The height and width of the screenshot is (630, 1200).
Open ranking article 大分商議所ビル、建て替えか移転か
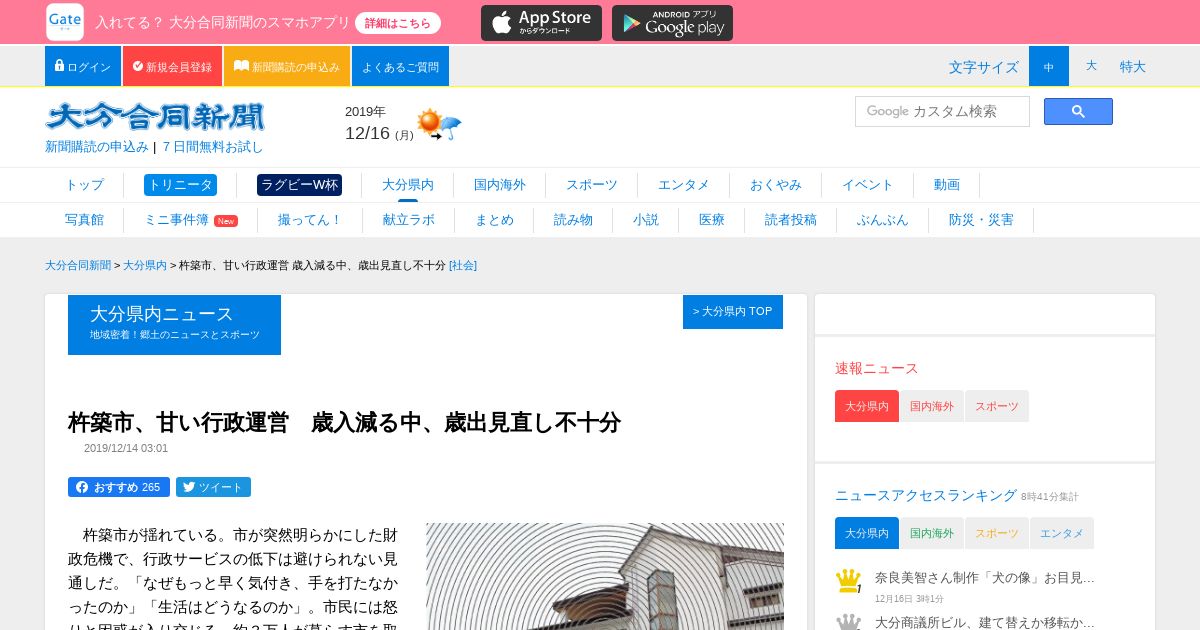coord(985,622)
